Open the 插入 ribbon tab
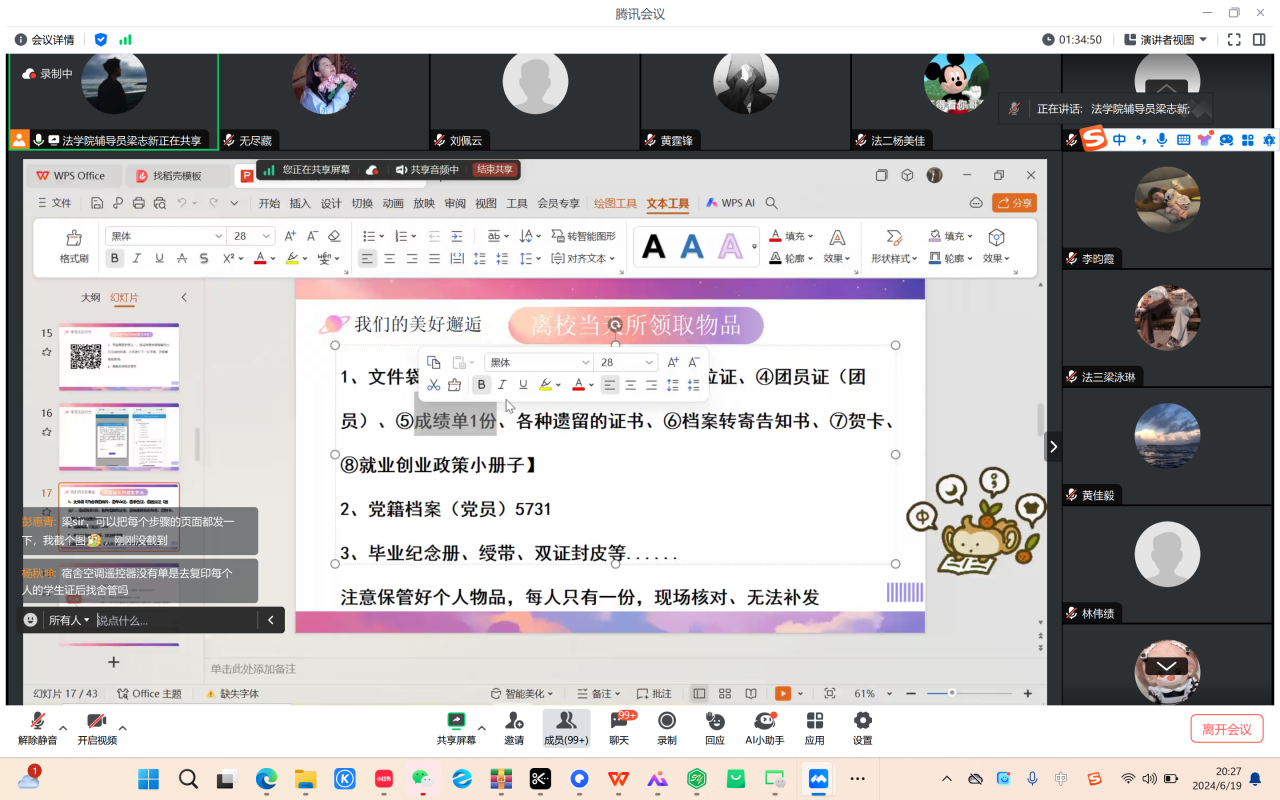This screenshot has height=800, width=1280. pyautogui.click(x=300, y=203)
